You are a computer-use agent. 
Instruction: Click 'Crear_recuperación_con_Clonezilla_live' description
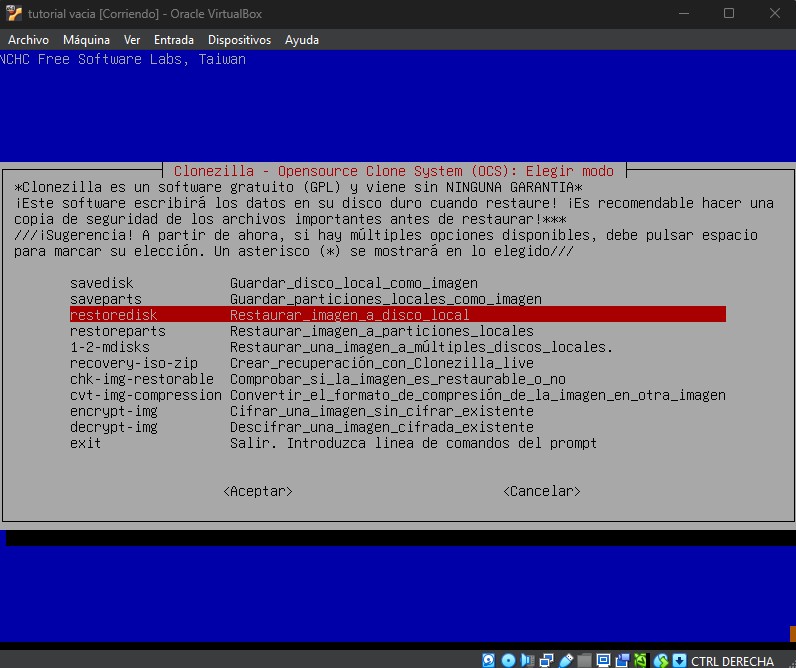382,363
